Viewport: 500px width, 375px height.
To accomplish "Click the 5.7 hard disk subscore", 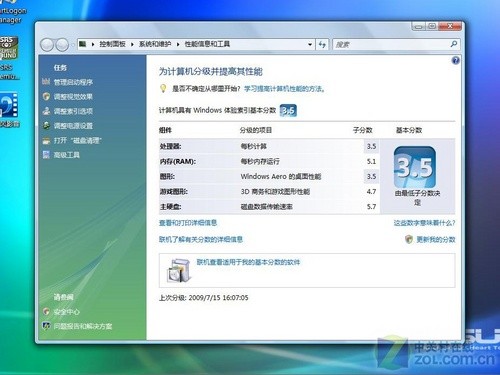I will coord(371,207).
